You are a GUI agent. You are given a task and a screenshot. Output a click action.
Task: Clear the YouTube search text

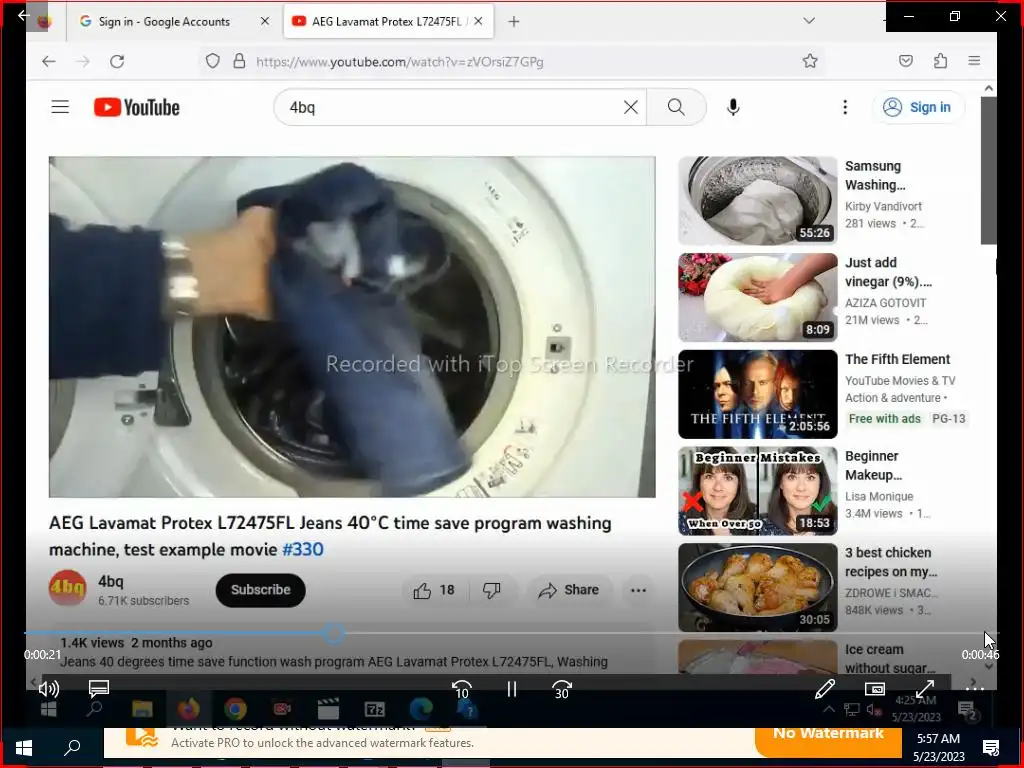pyautogui.click(x=630, y=107)
